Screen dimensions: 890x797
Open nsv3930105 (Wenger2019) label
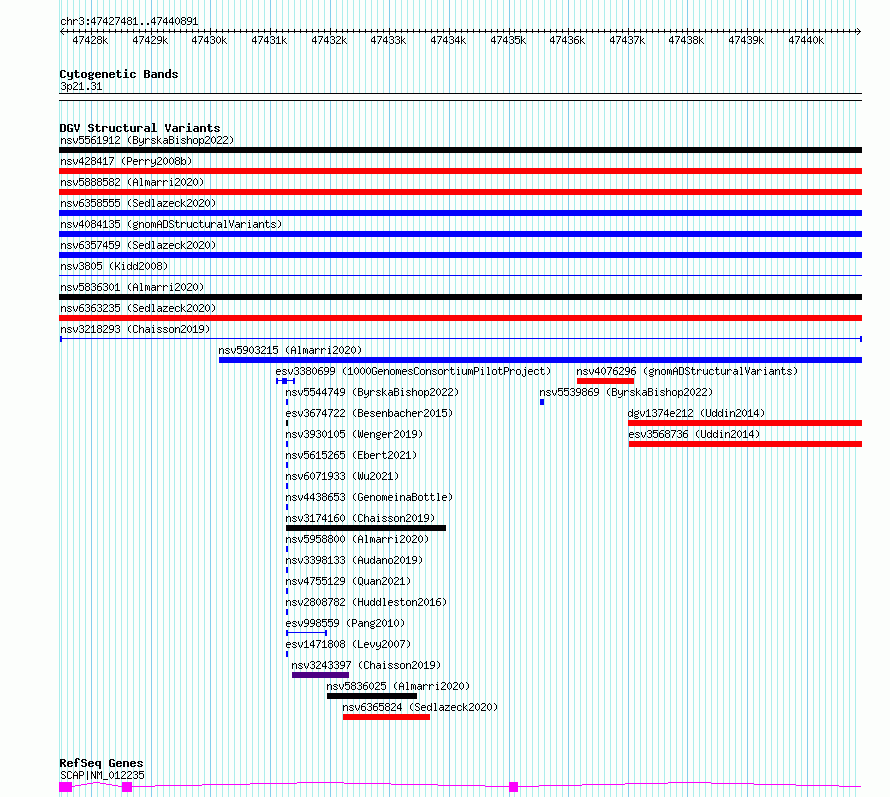tap(354, 434)
